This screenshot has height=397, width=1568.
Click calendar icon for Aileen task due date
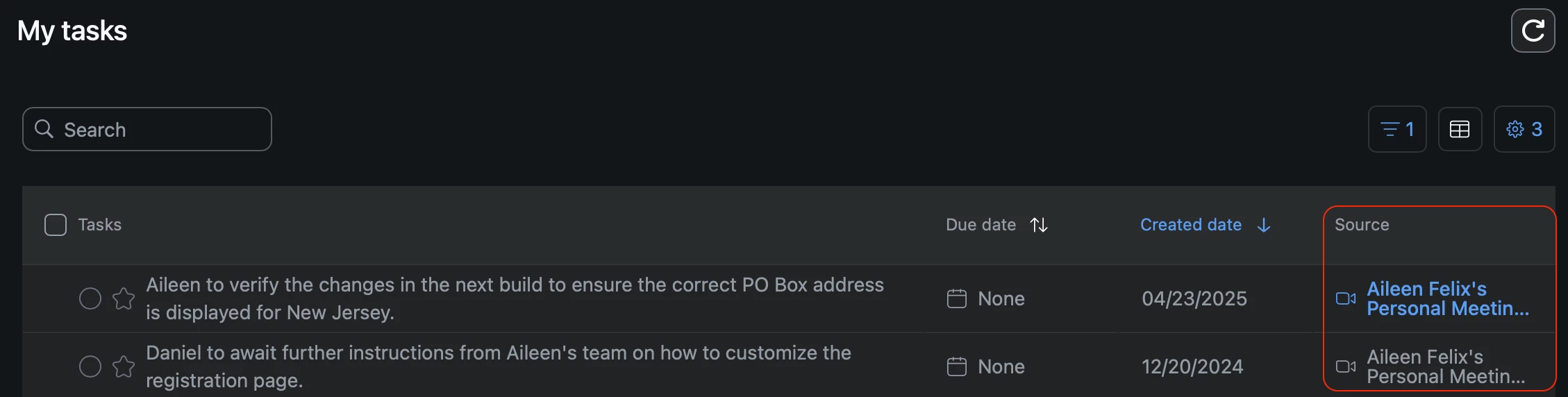click(956, 298)
